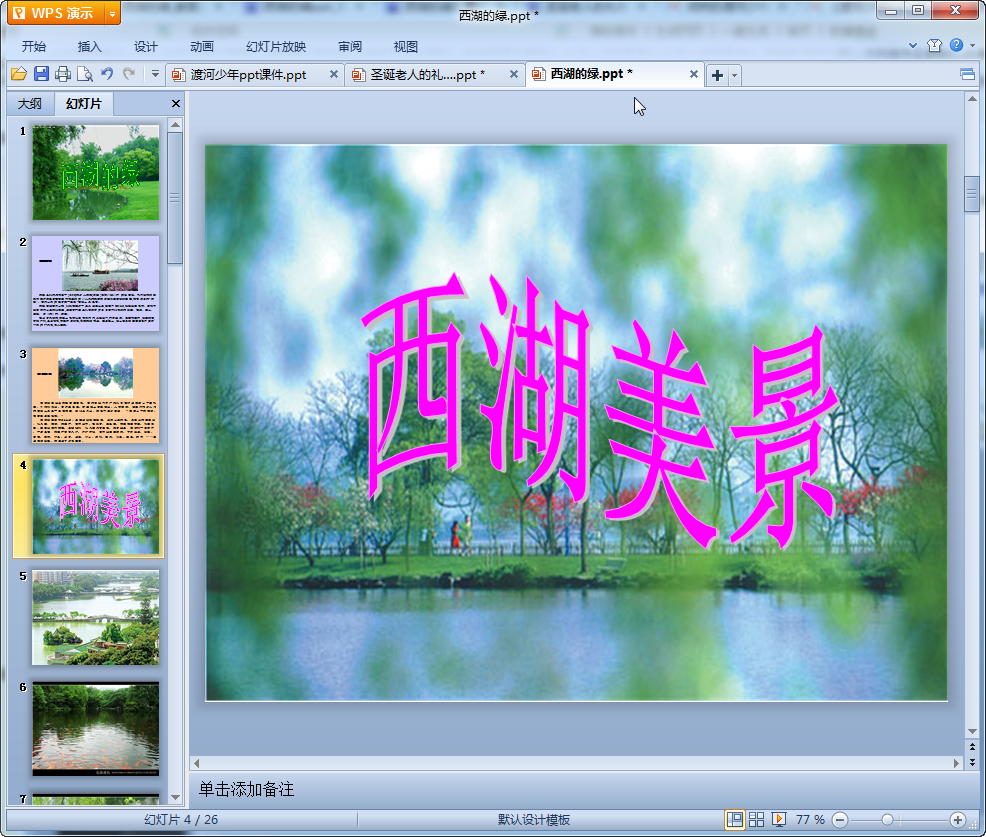Switch to the 大纲 outline tab

pyautogui.click(x=30, y=104)
